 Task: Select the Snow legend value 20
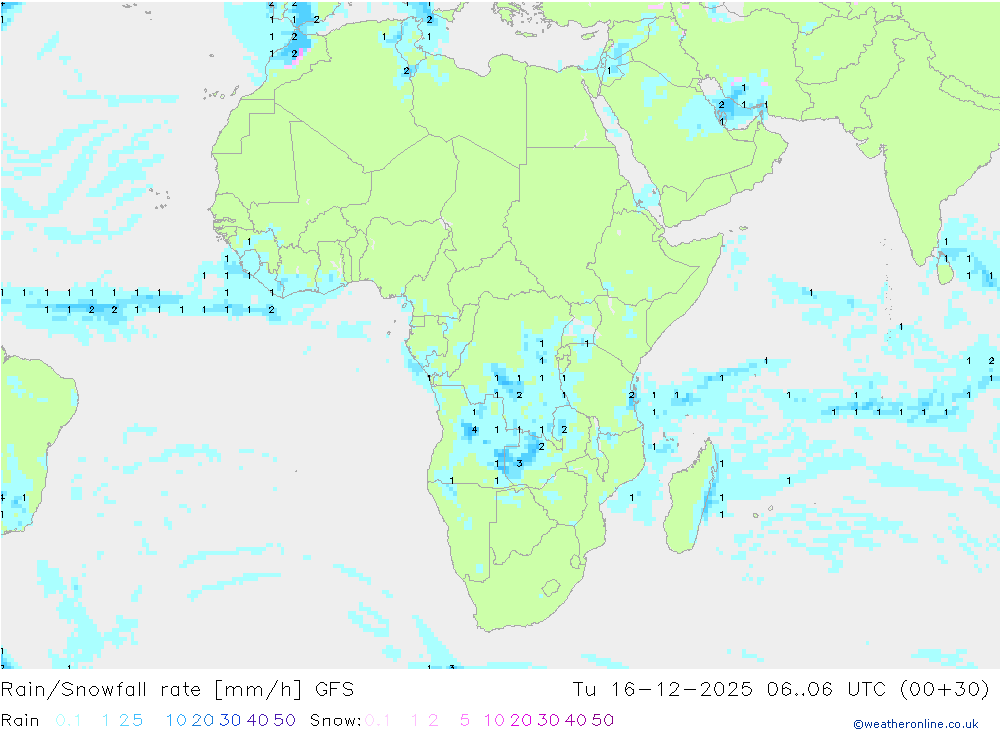(521, 720)
